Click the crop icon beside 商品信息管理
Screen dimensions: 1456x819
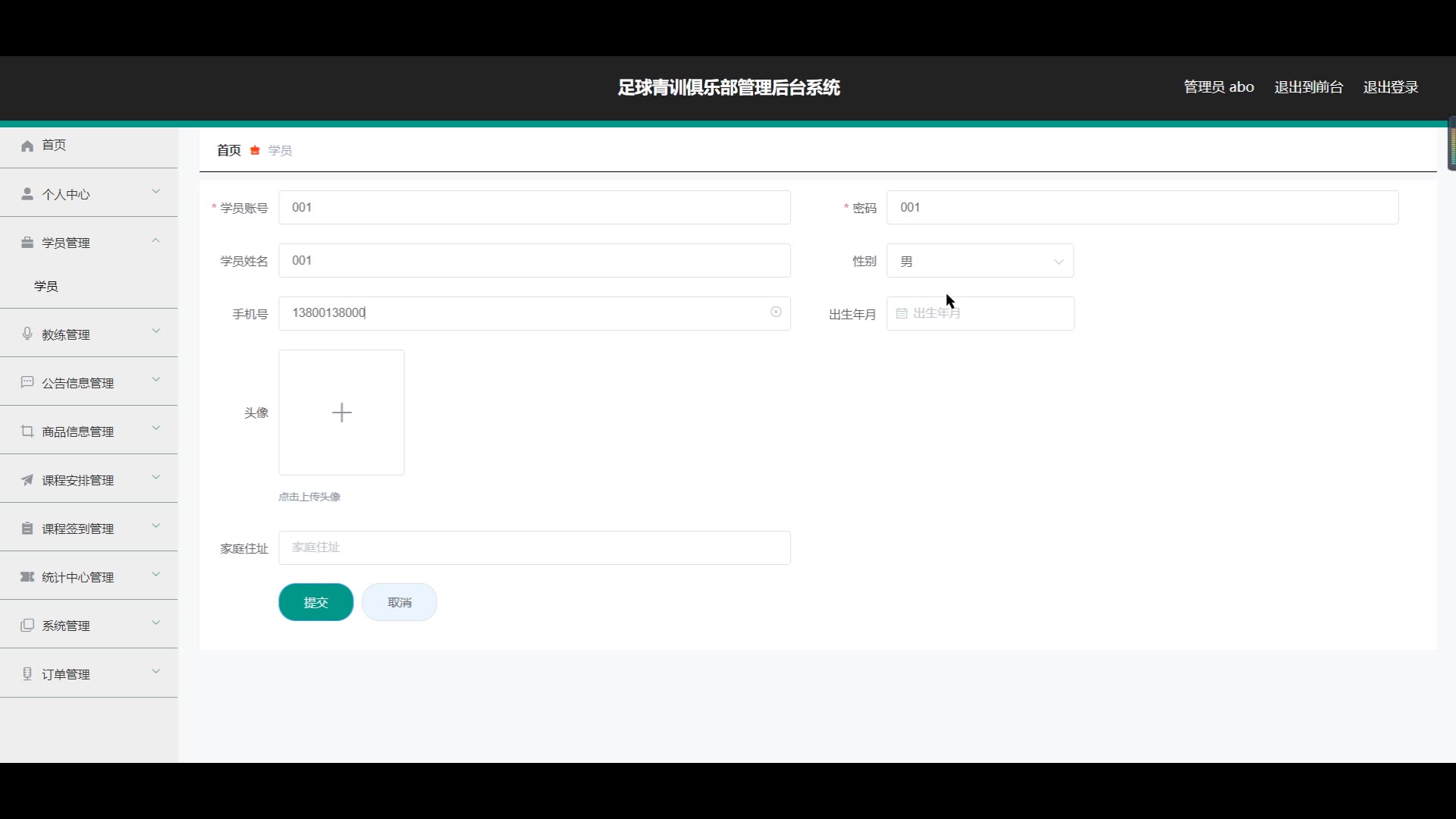point(27,431)
